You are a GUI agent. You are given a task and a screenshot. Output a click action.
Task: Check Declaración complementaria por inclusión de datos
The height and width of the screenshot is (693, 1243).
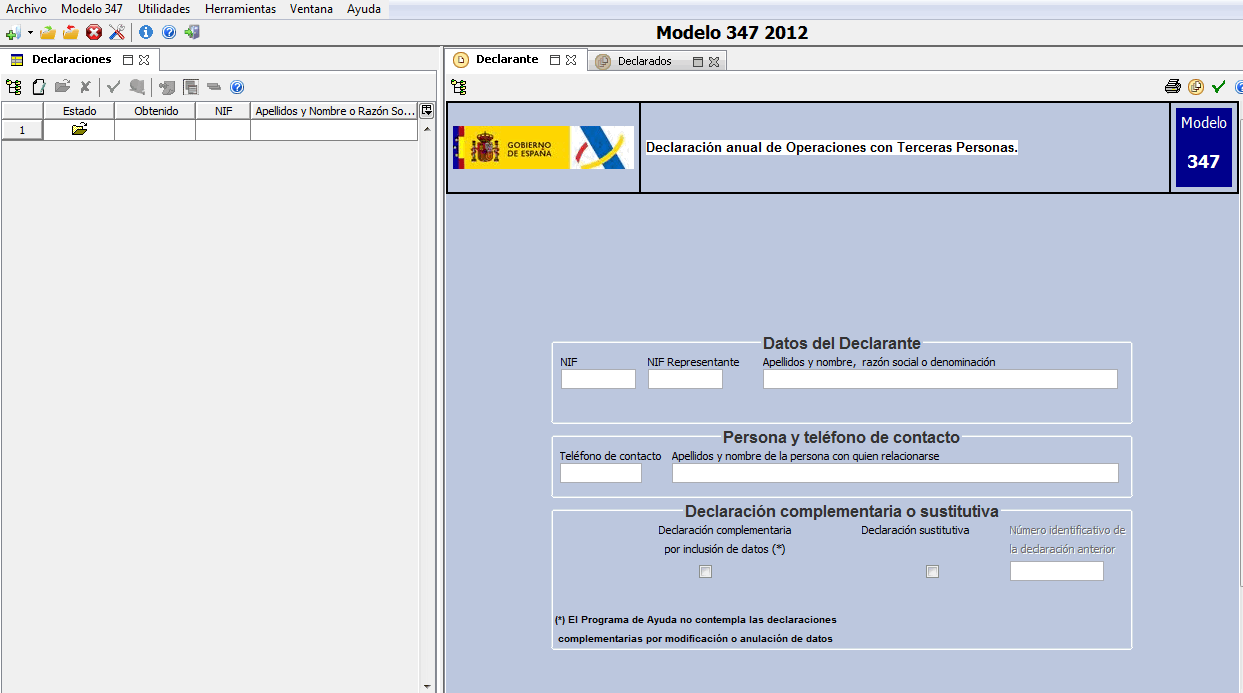706,572
